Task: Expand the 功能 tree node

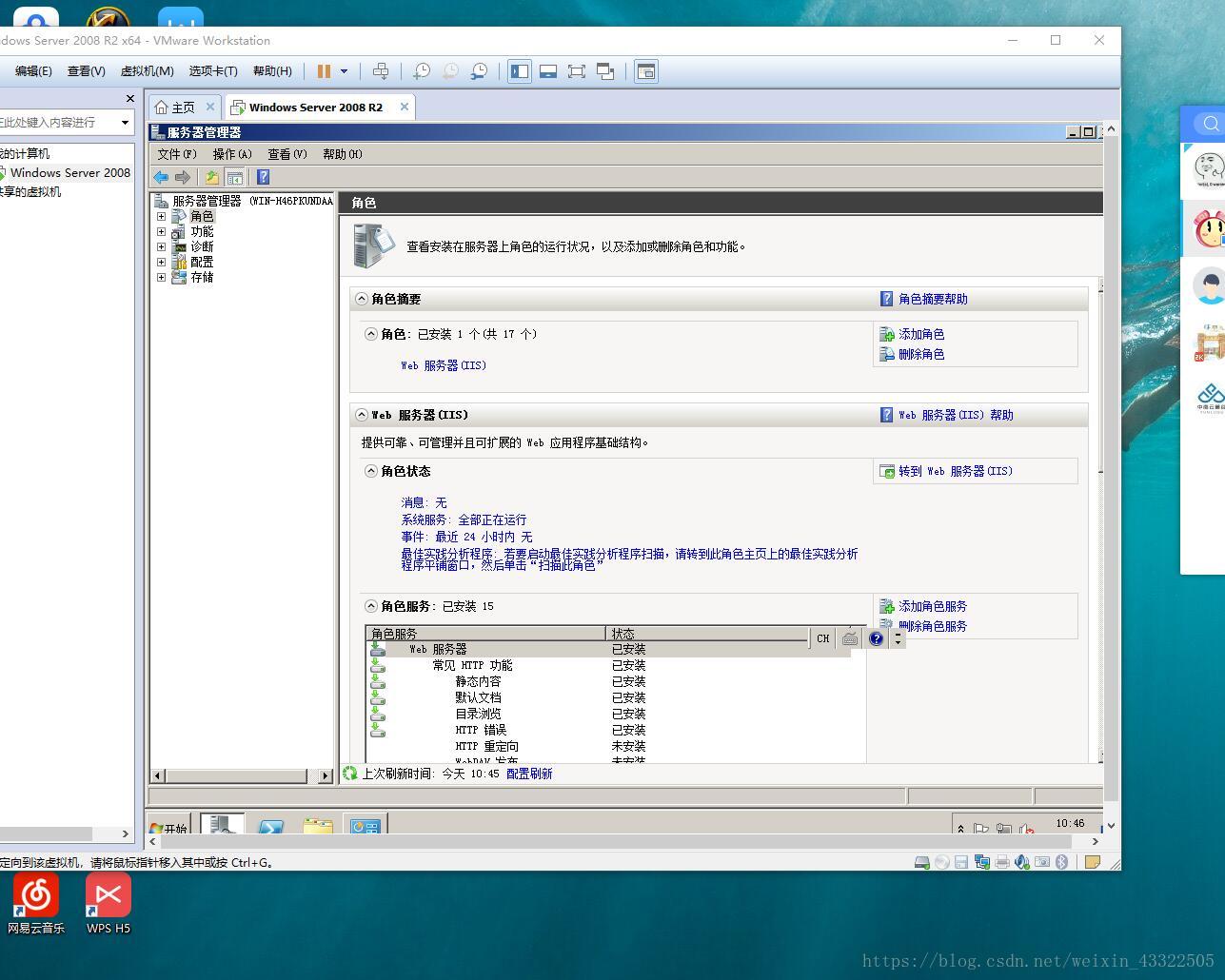Action: click(x=161, y=232)
